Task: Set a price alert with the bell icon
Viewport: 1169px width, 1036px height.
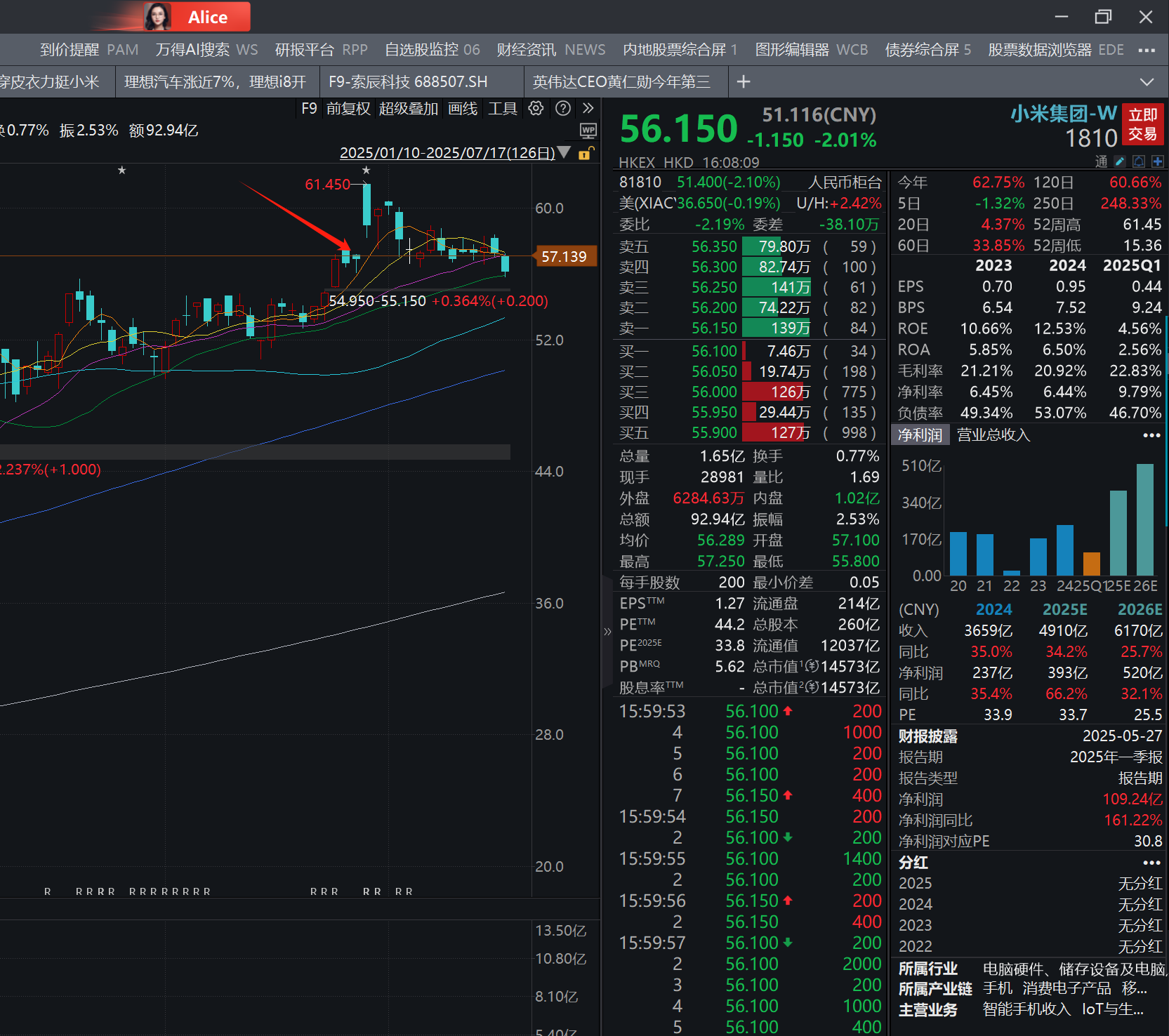Action: click(1139, 161)
